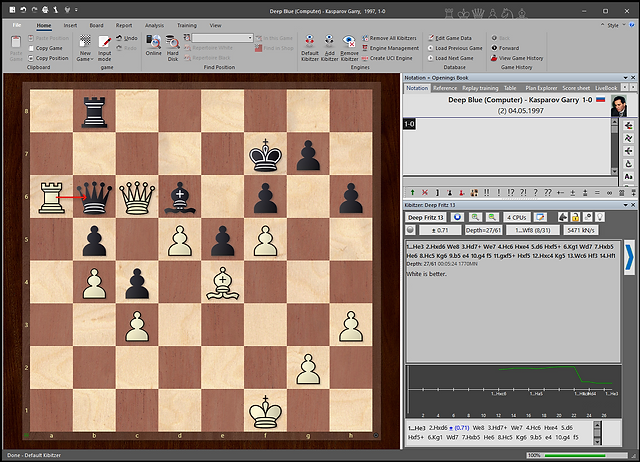640x462 pixels.
Task: Insert the '!?' interesting move annotation
Action: 511,192
